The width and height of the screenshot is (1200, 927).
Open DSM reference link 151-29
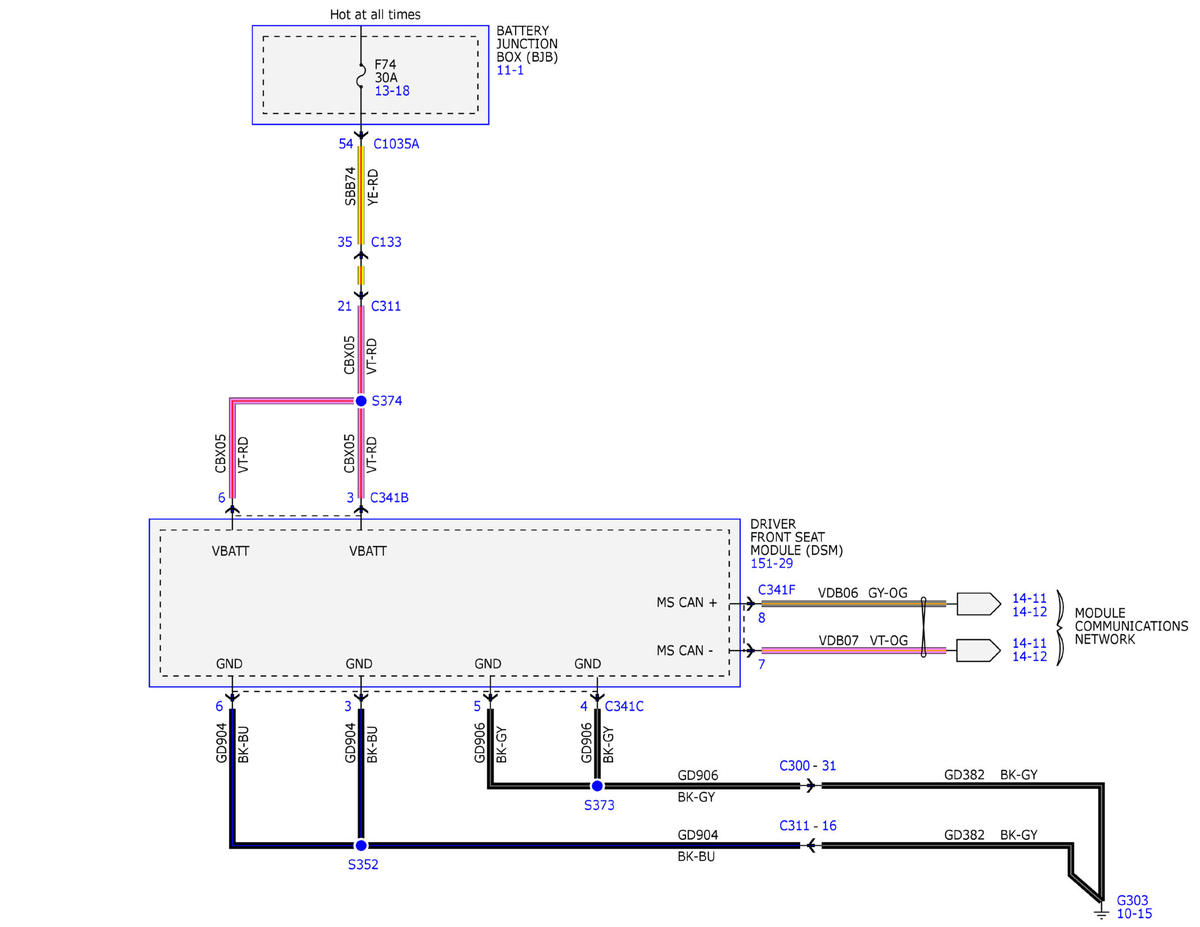(x=772, y=565)
